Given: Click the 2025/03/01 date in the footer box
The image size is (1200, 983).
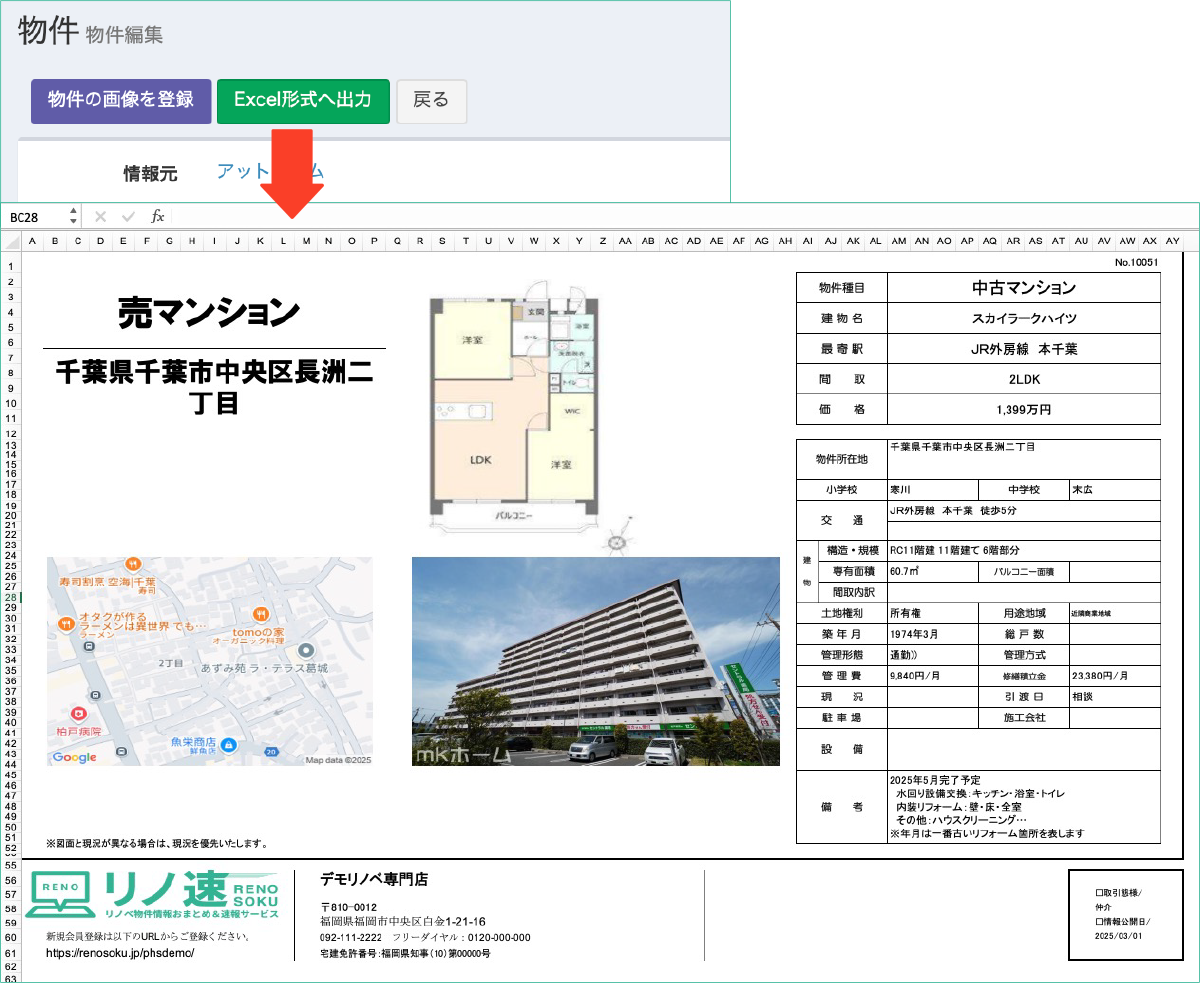Looking at the screenshot, I should (1118, 937).
